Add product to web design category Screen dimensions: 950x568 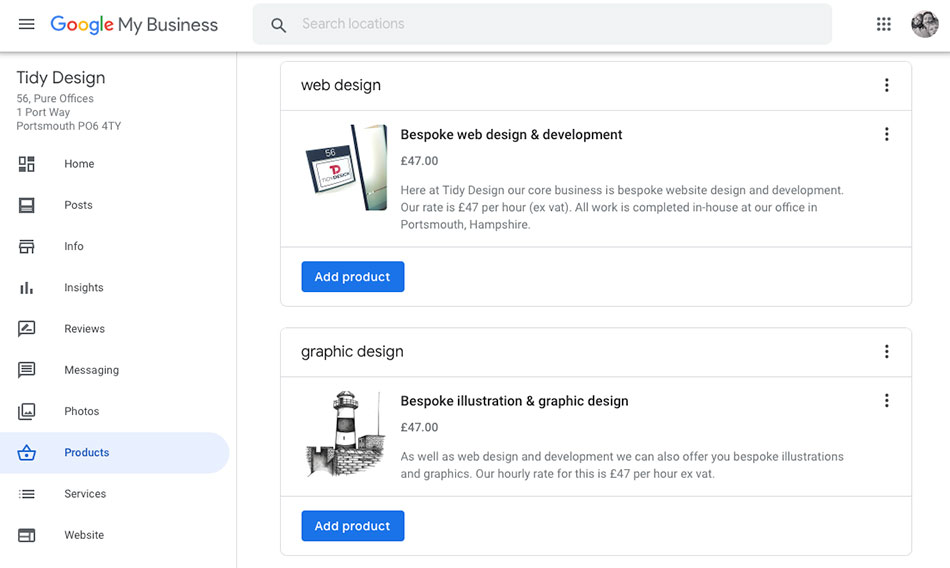pos(353,276)
